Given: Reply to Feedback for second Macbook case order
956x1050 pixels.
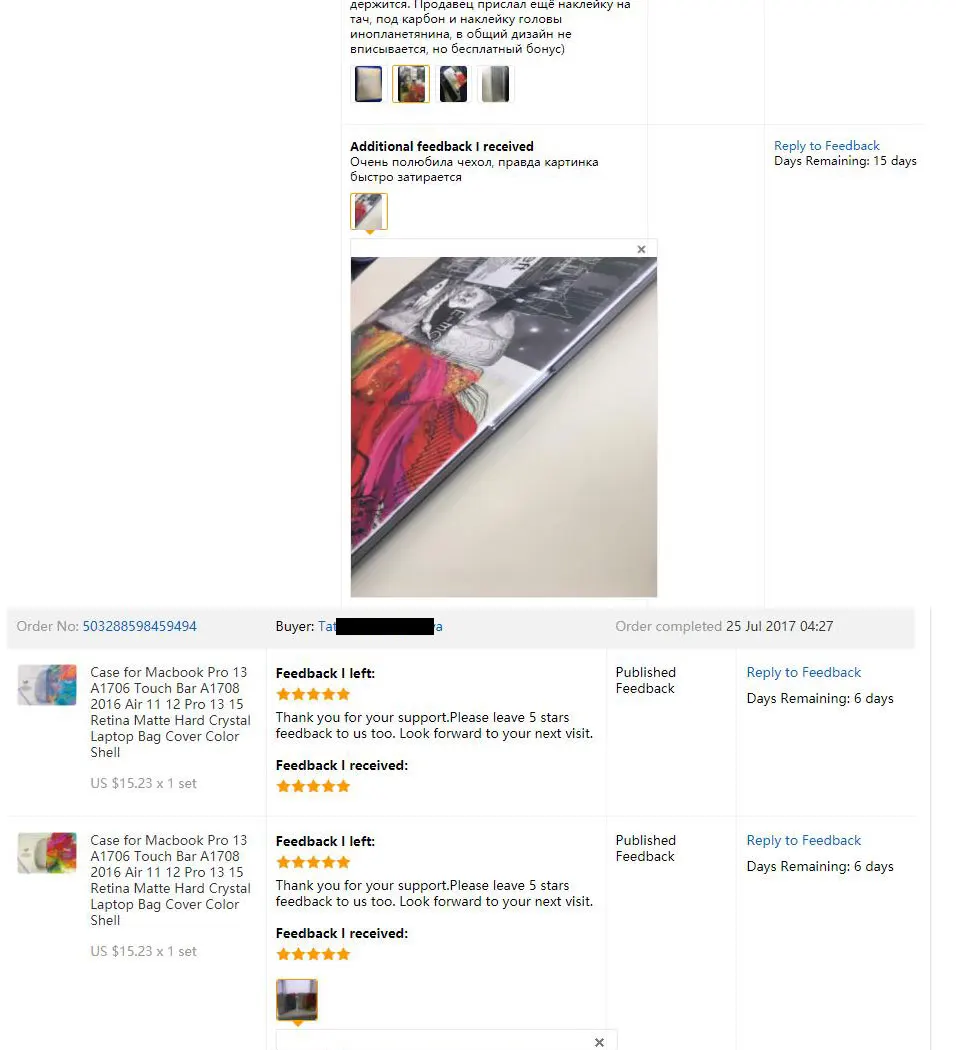Looking at the screenshot, I should (803, 840).
